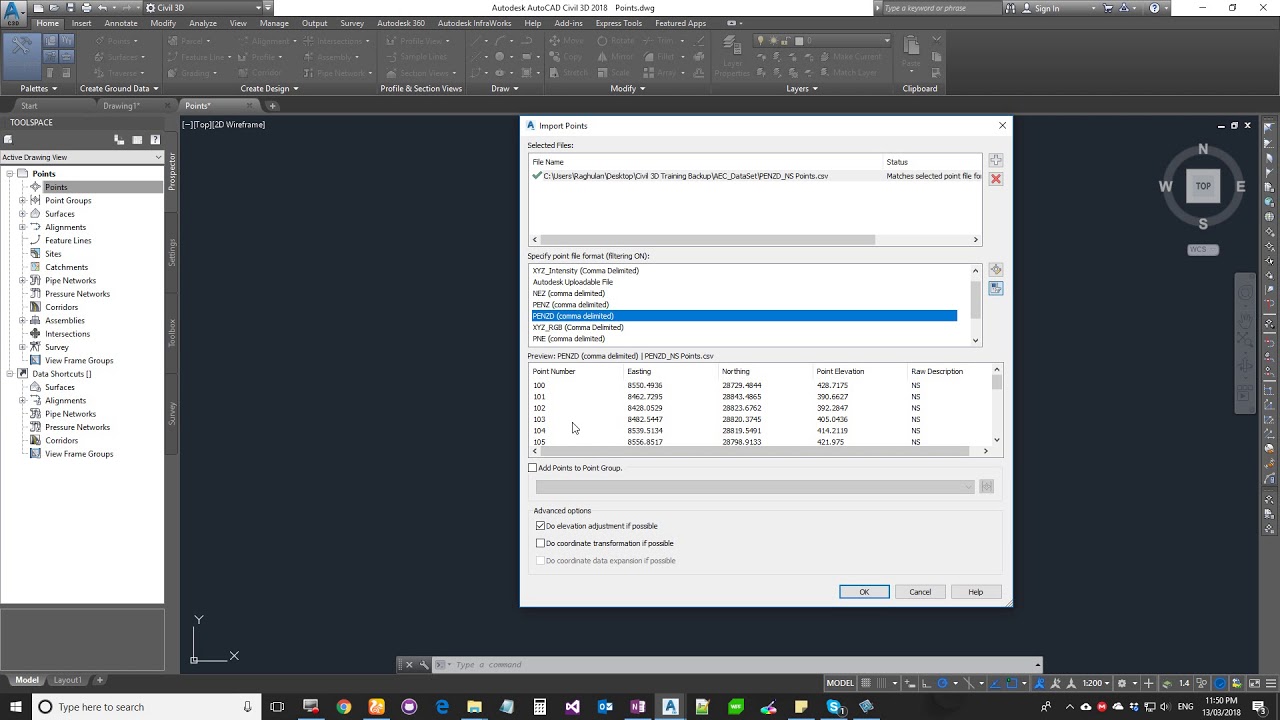
Task: Open the AutoCAD Civil 3D application menu button
Action: [13, 13]
